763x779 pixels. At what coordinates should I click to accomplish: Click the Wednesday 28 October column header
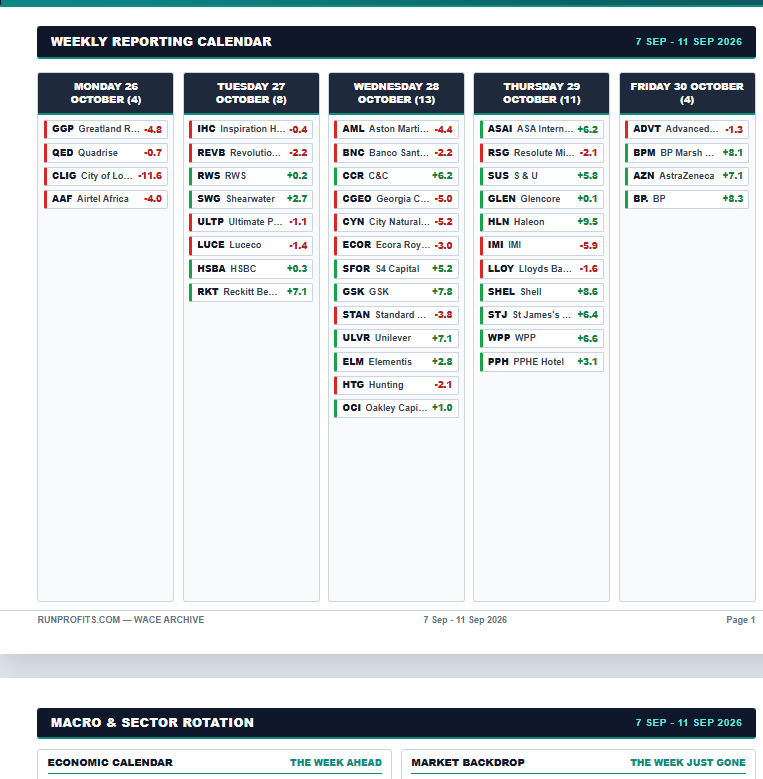click(396, 93)
